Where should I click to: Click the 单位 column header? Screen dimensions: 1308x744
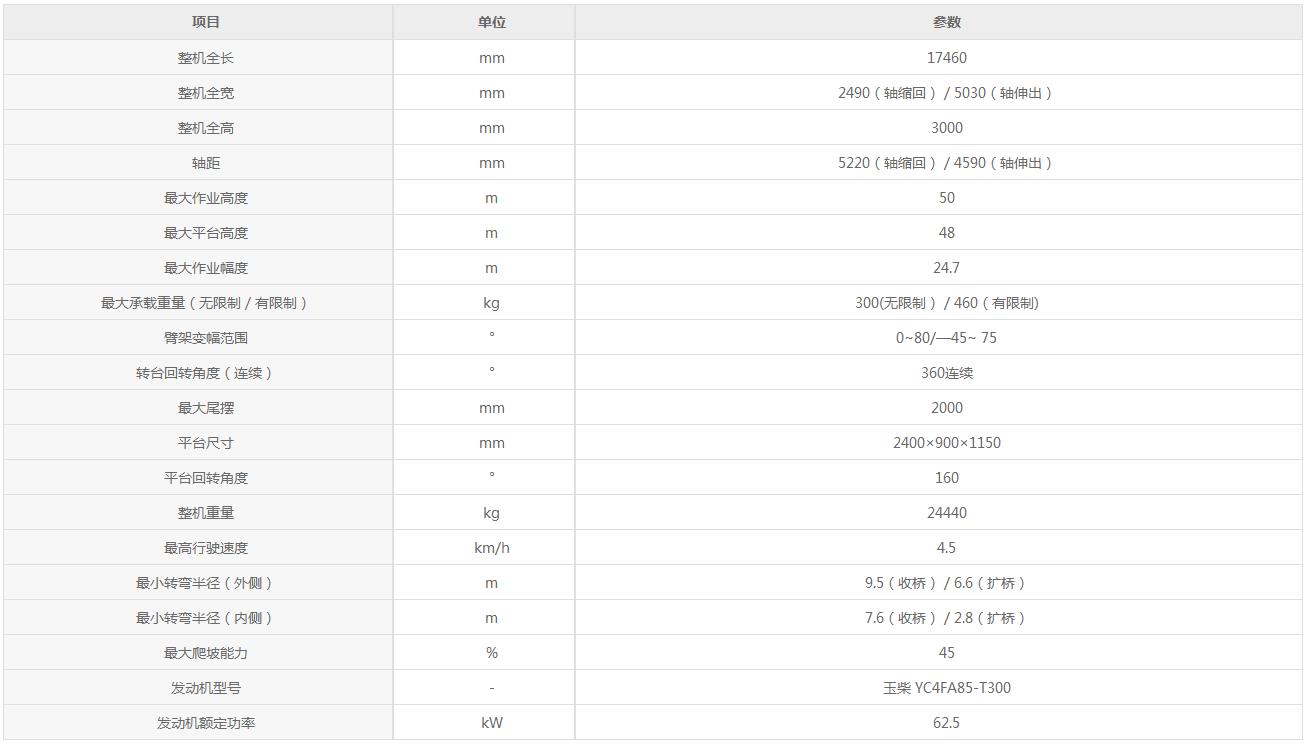[x=491, y=22]
